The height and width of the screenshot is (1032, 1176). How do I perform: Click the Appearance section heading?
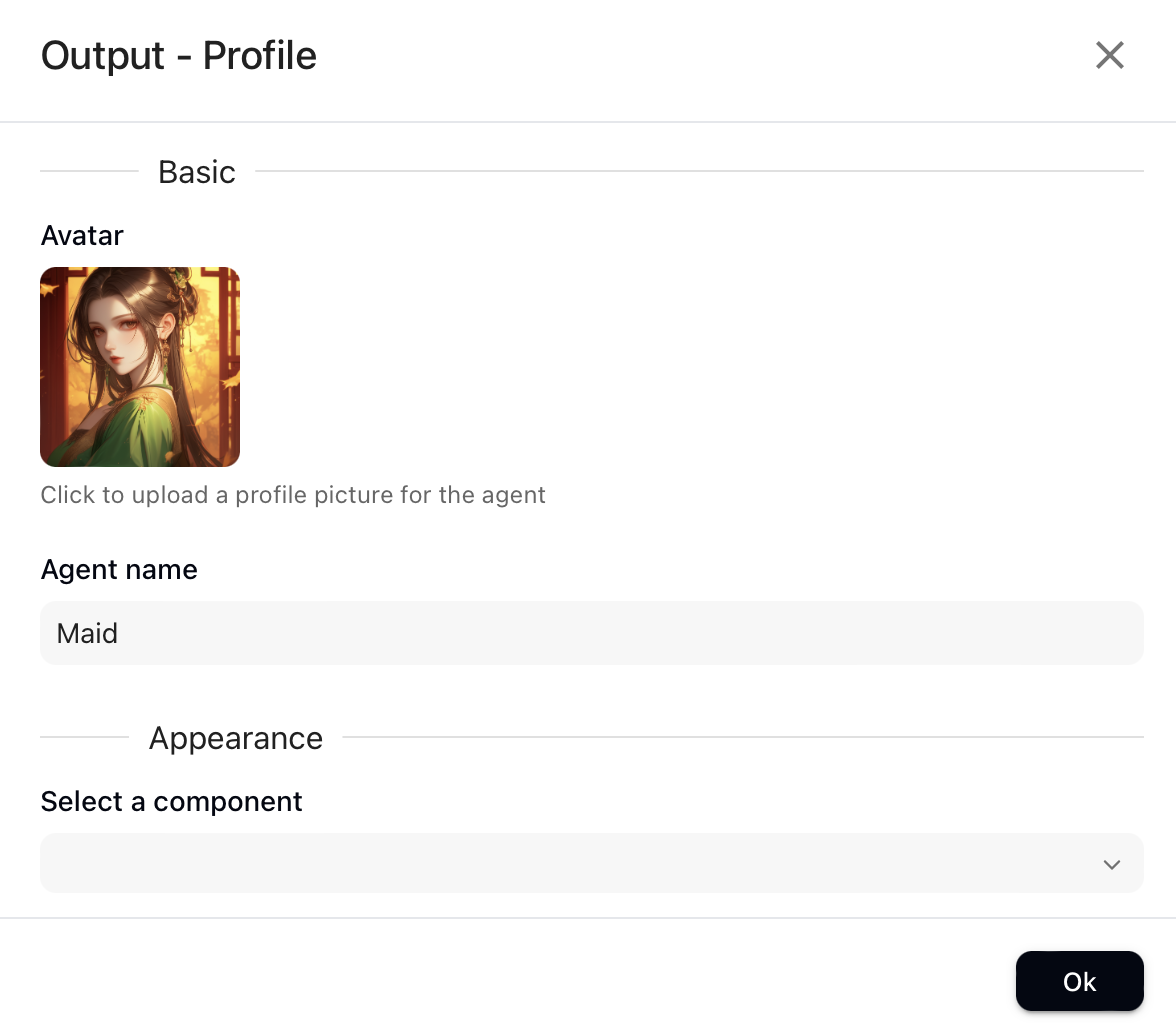click(236, 738)
